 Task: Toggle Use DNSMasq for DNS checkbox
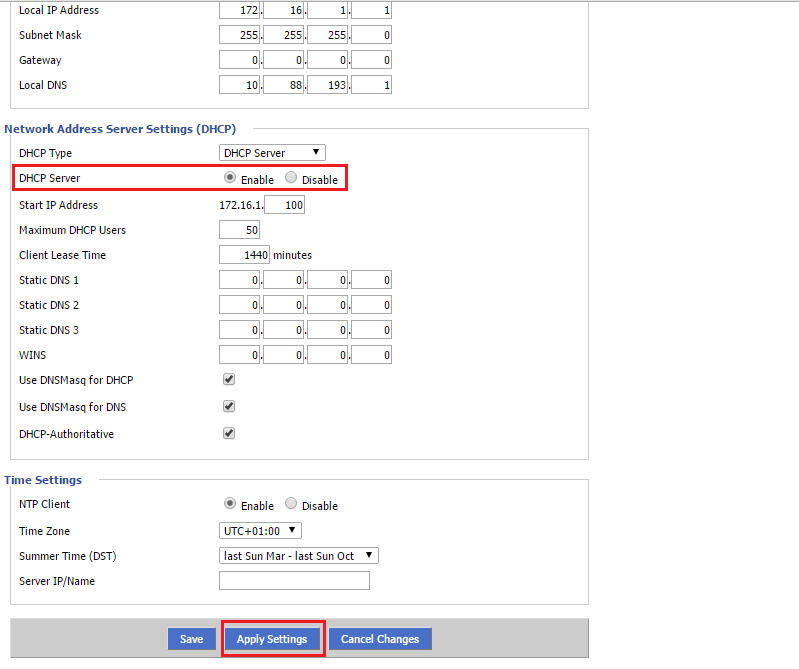pyautogui.click(x=229, y=407)
